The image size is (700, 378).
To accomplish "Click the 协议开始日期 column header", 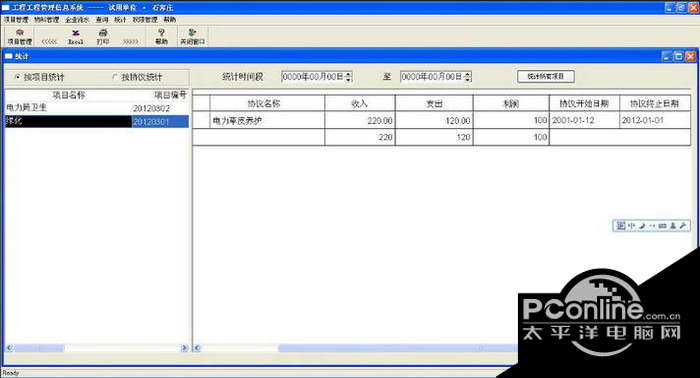I will [584, 104].
